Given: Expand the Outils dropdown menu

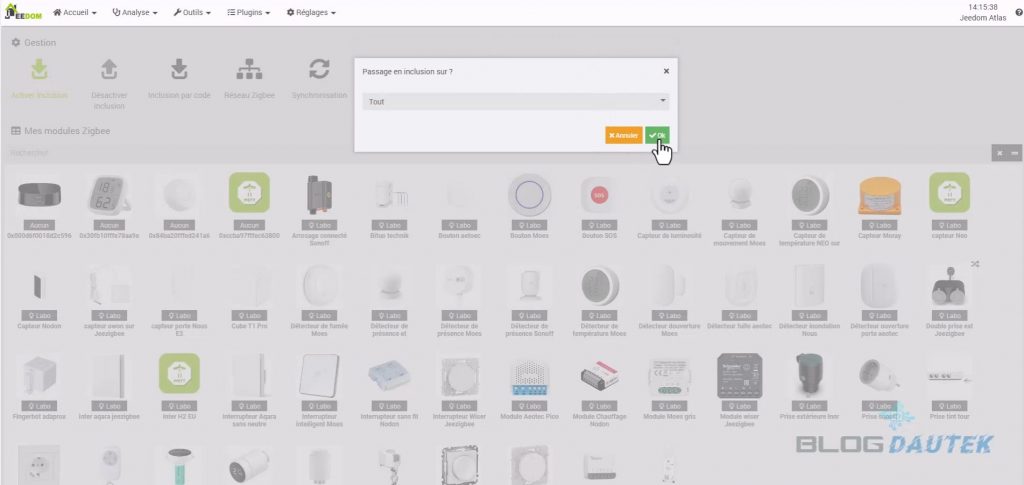Looking at the screenshot, I should pyautogui.click(x=192, y=12).
